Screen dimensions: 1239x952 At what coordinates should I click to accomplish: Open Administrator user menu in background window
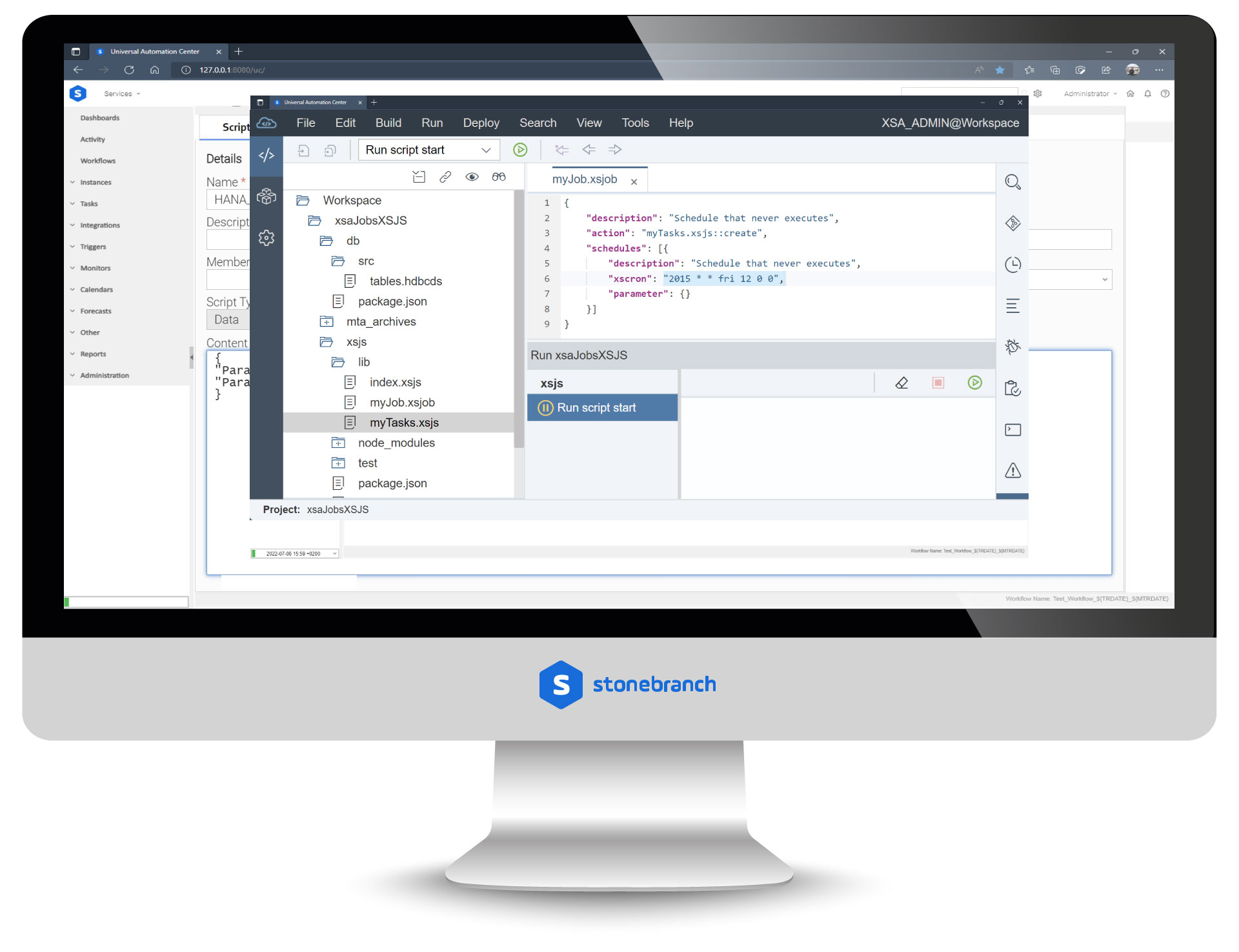coord(1090,94)
